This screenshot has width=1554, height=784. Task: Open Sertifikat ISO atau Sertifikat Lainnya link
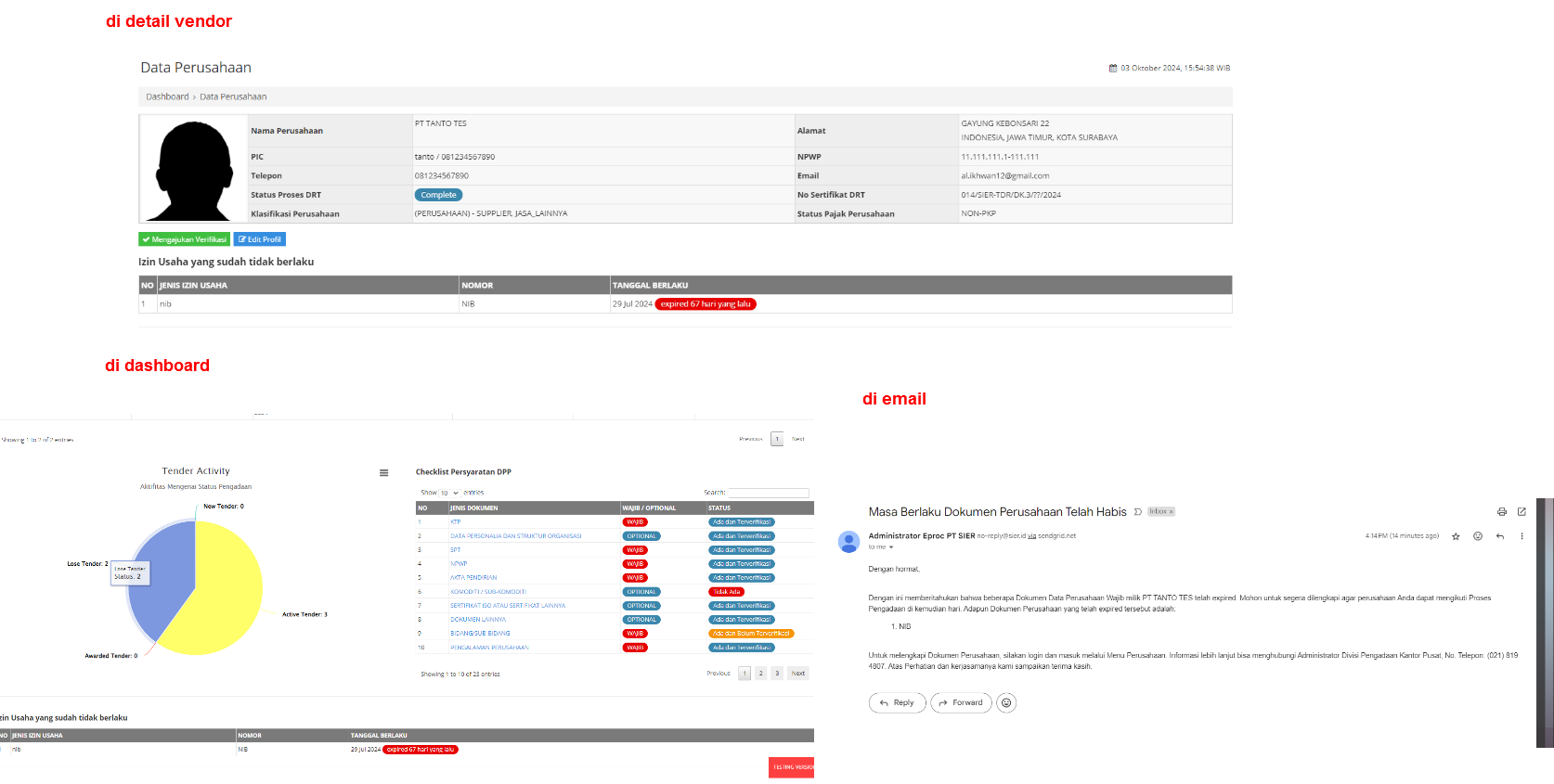[508, 606]
